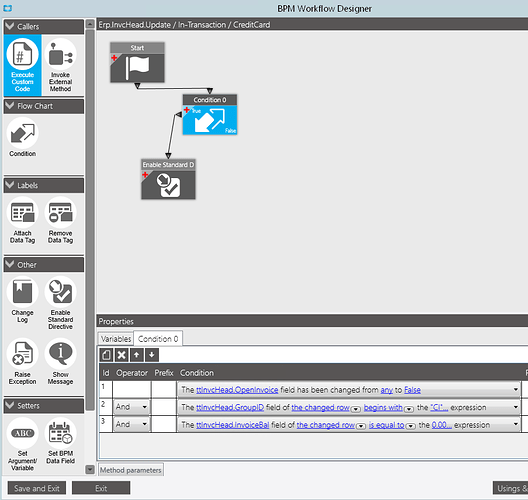Open the 'begins with' comparison dropdown
Image resolution: width=528 pixels, height=500 pixels.
(x=409, y=409)
